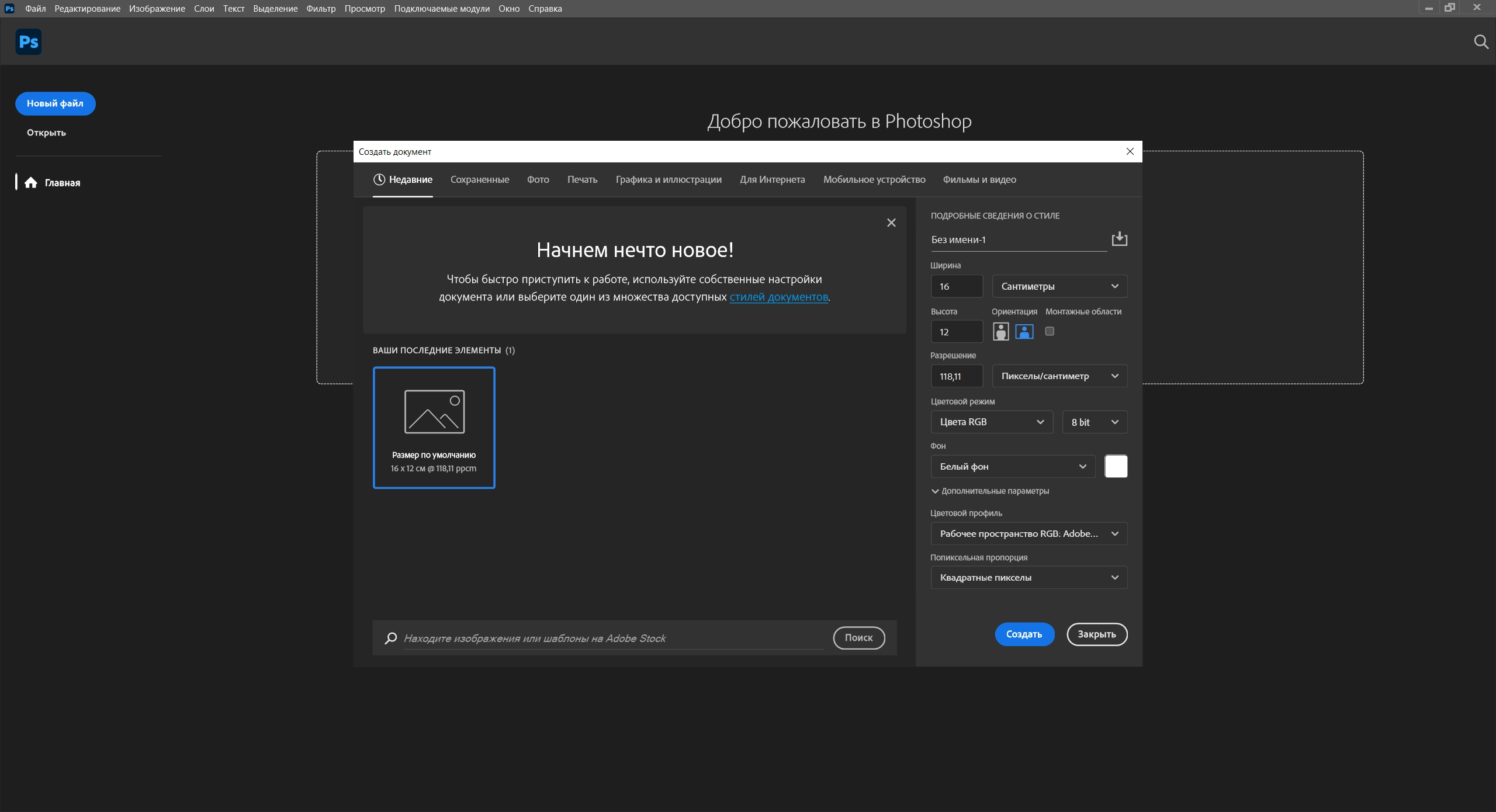Open the Редактирование menu
Screen dimensions: 1496x812
pos(88,9)
